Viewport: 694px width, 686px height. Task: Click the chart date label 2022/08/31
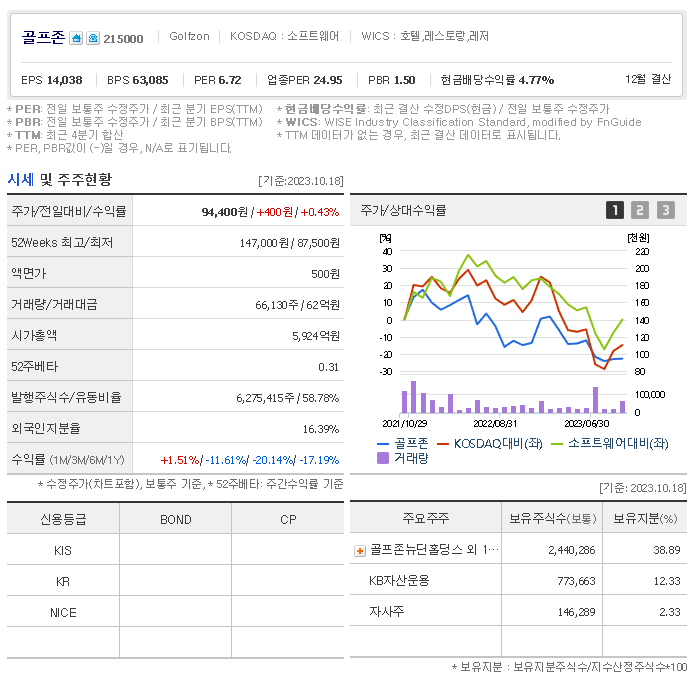[x=495, y=424]
